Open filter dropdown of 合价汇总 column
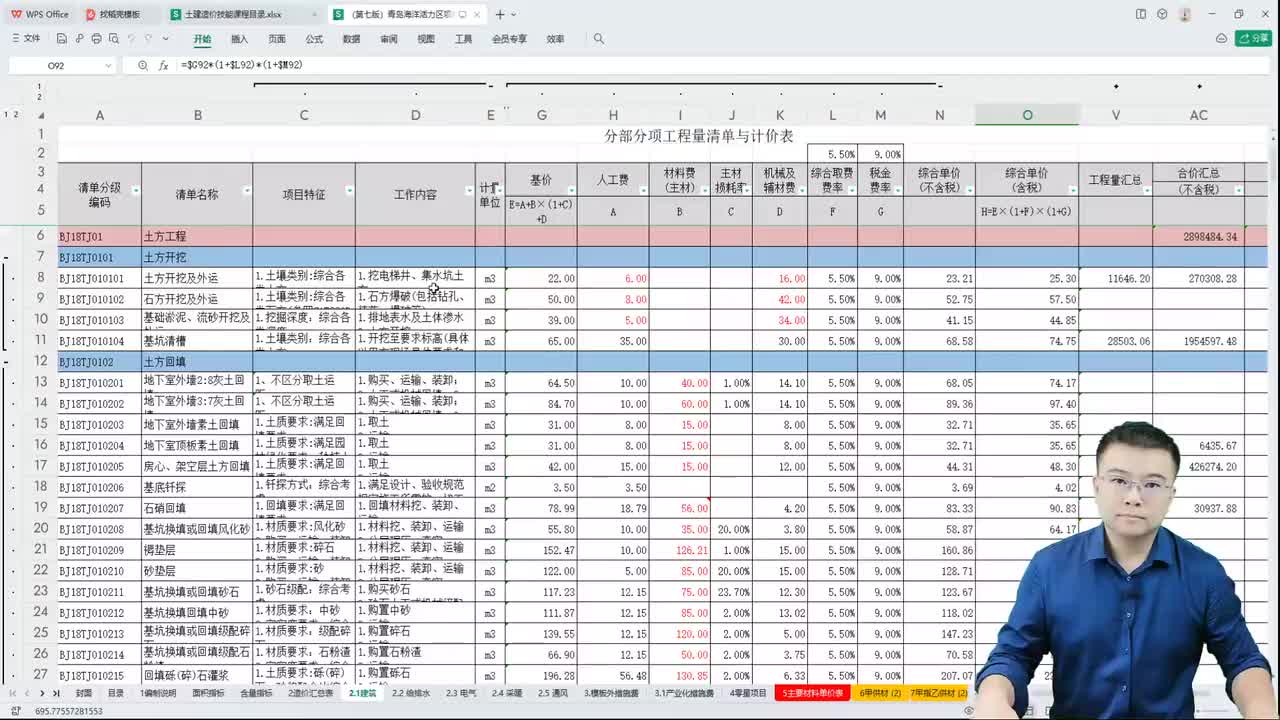This screenshot has width=1280, height=720. click(x=1239, y=189)
